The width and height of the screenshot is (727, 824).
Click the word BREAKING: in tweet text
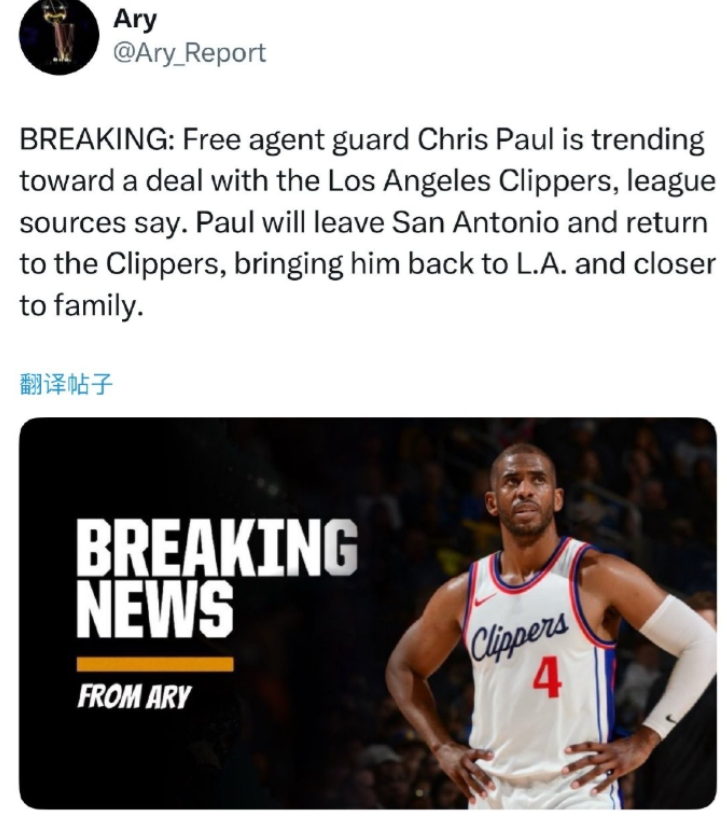(x=98, y=140)
